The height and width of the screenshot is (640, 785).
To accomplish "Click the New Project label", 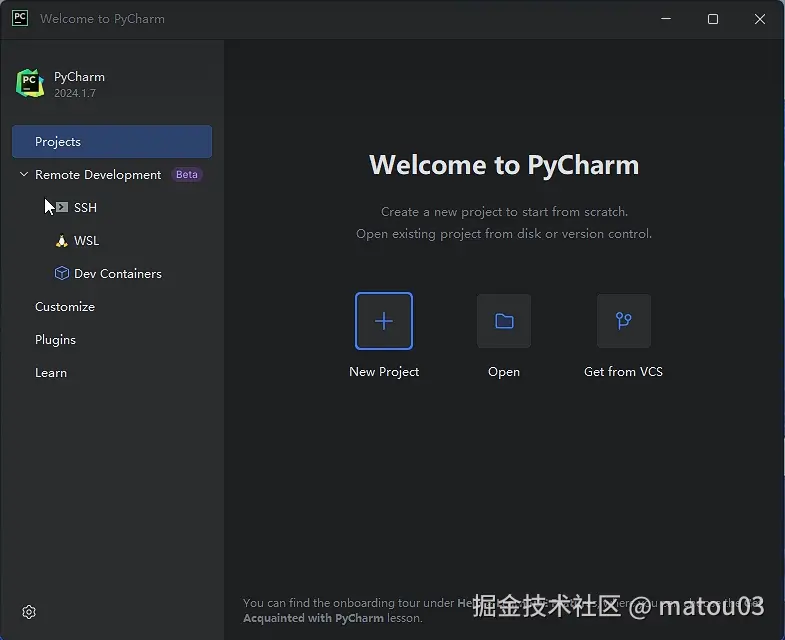I will [384, 372].
